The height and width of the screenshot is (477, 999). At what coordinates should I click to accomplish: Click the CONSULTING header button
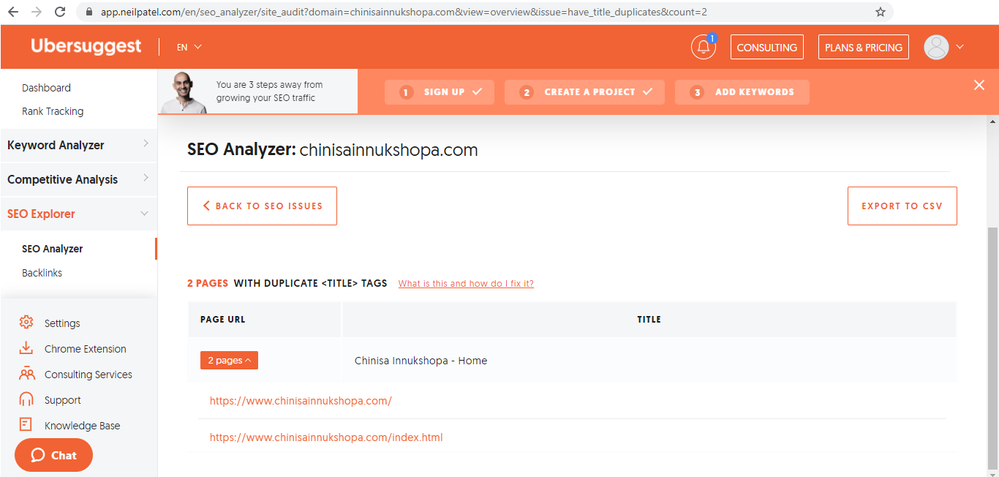coord(767,47)
